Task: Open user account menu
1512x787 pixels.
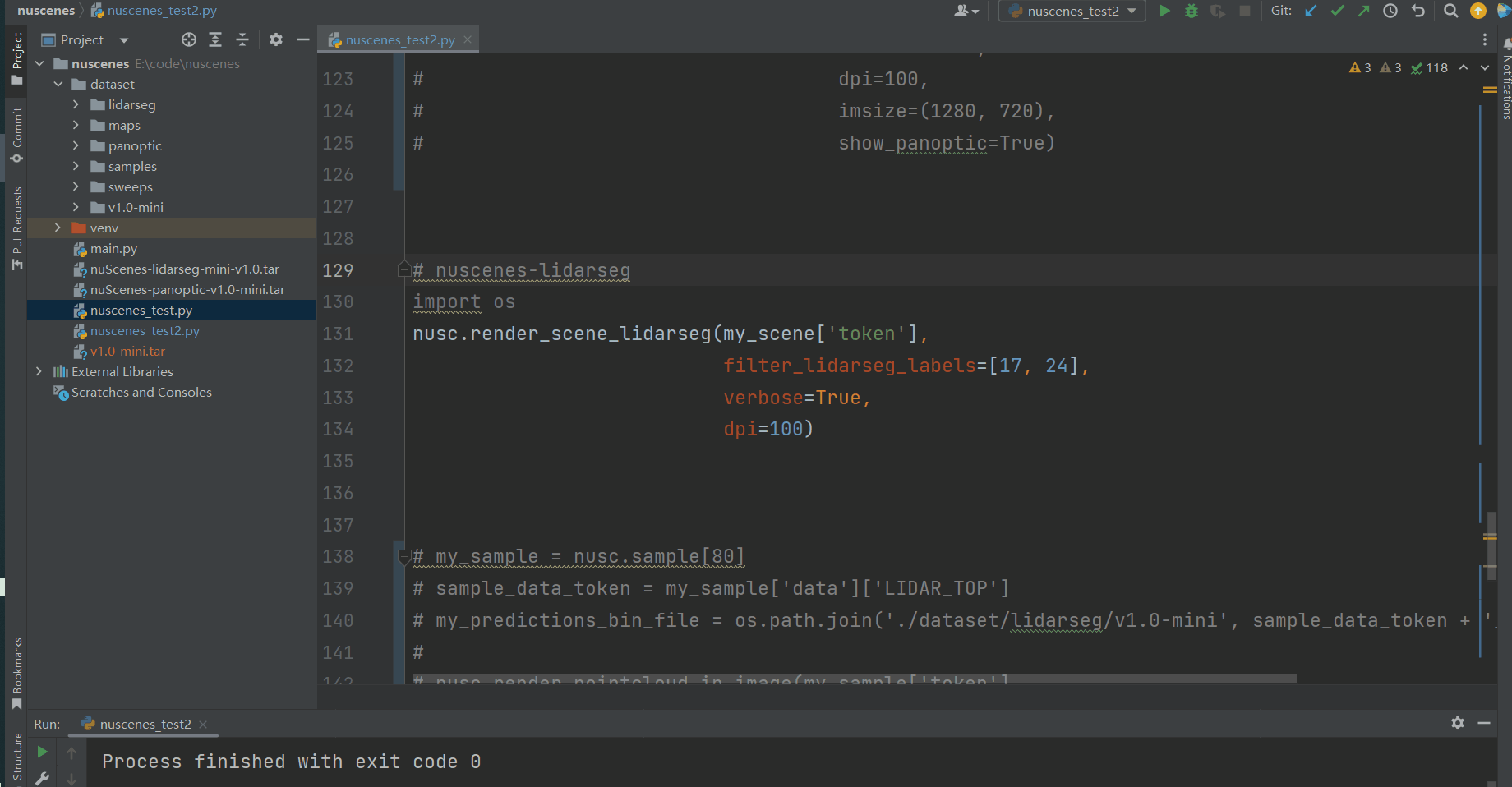Action: pyautogui.click(x=966, y=11)
